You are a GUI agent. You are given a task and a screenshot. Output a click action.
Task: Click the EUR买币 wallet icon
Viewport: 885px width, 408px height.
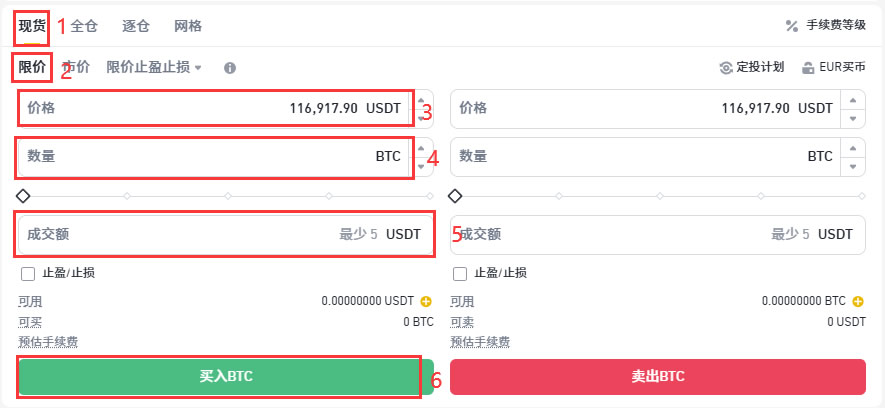pyautogui.click(x=808, y=68)
